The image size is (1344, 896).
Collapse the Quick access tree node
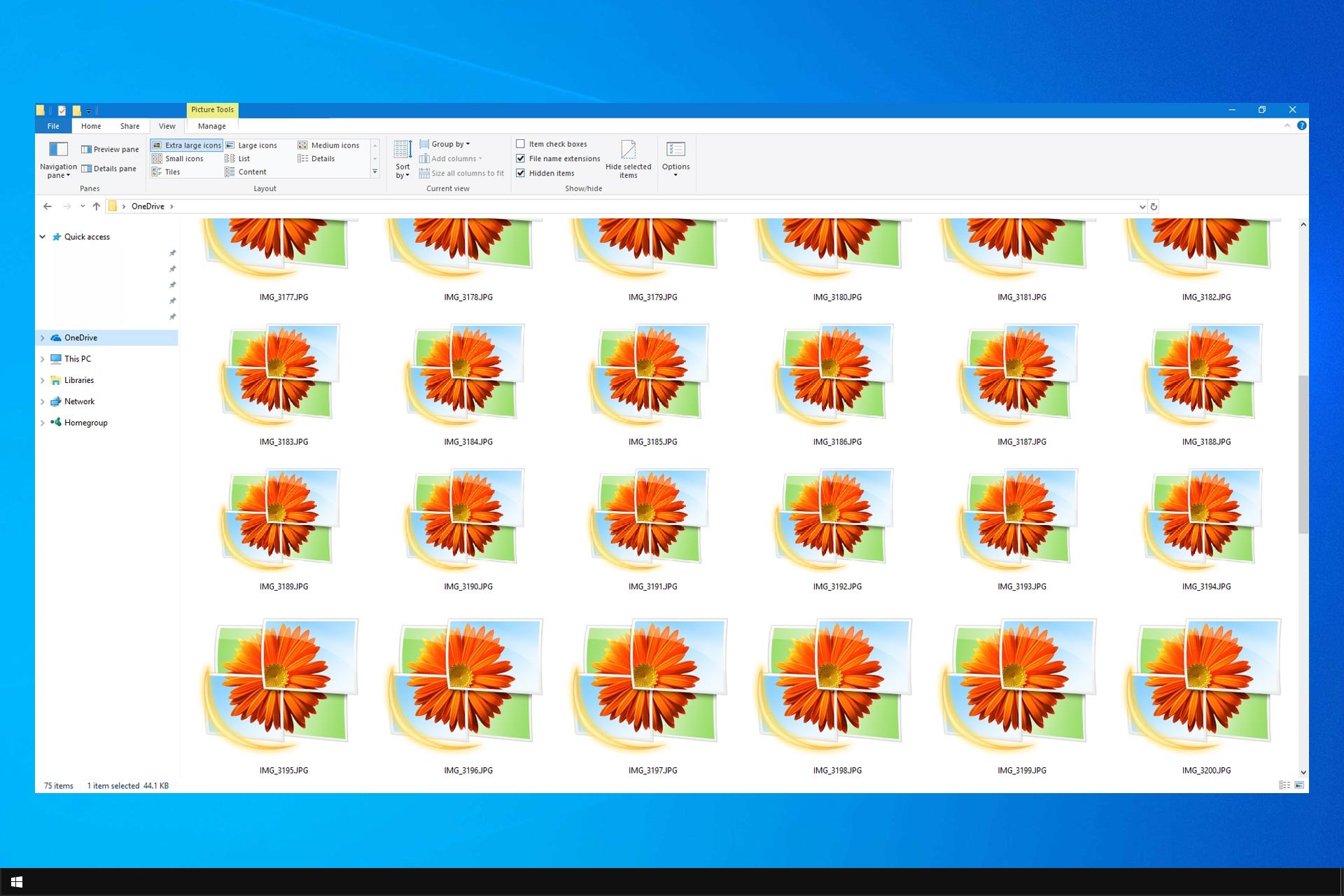43,237
